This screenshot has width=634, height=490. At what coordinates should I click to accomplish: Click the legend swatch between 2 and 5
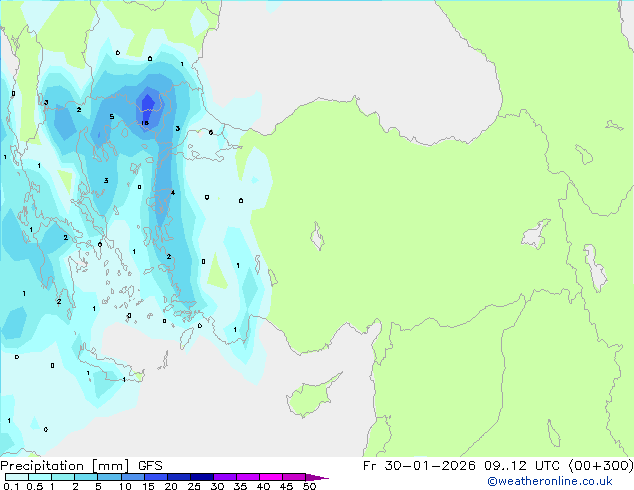click(86, 477)
